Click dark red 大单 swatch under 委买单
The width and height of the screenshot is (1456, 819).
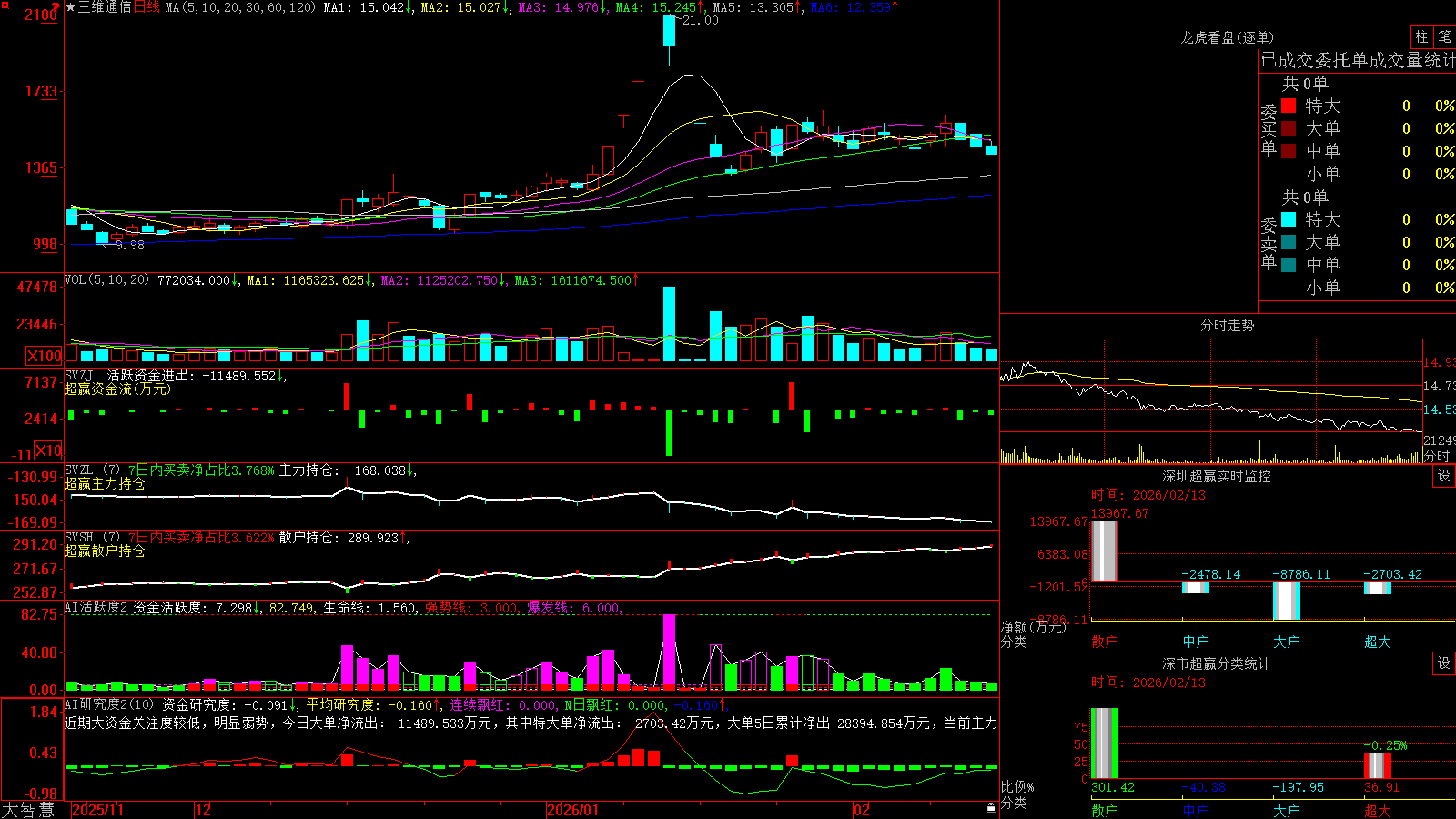pyautogui.click(x=1289, y=128)
